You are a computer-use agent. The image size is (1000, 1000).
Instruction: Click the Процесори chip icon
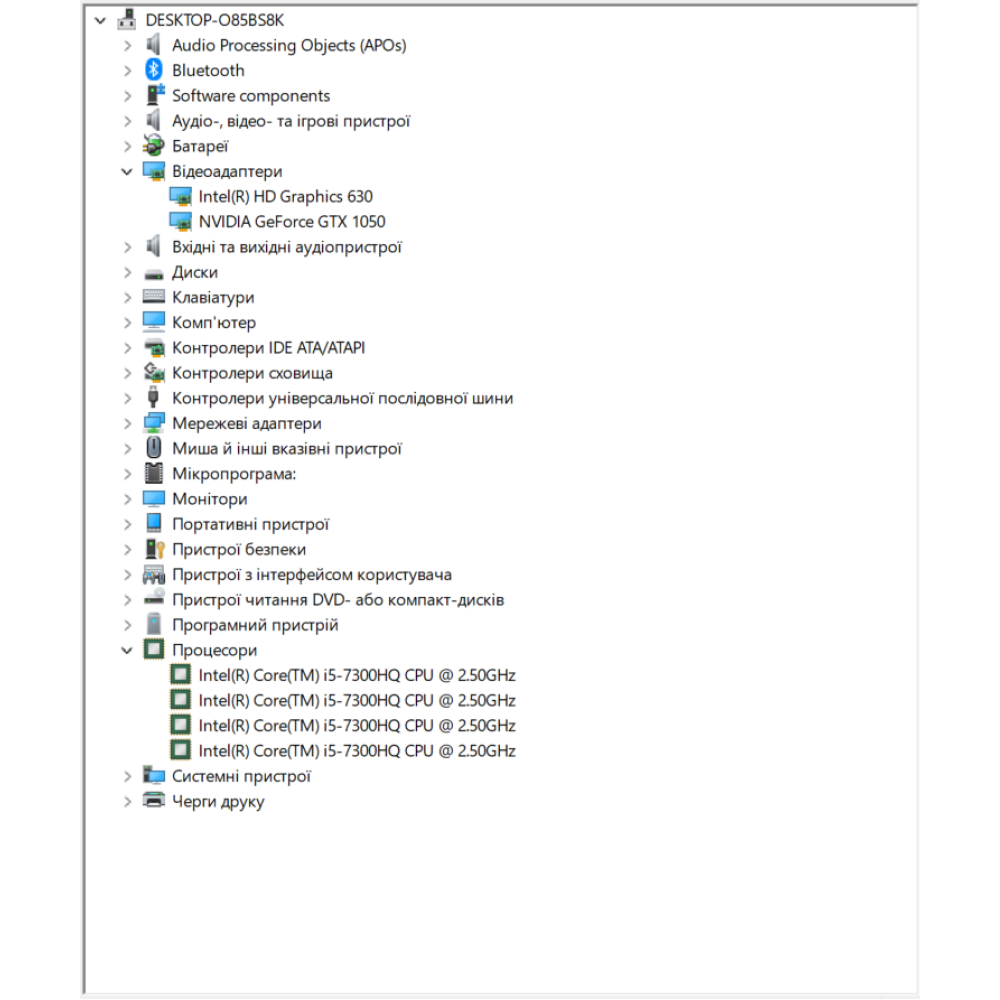[153, 650]
